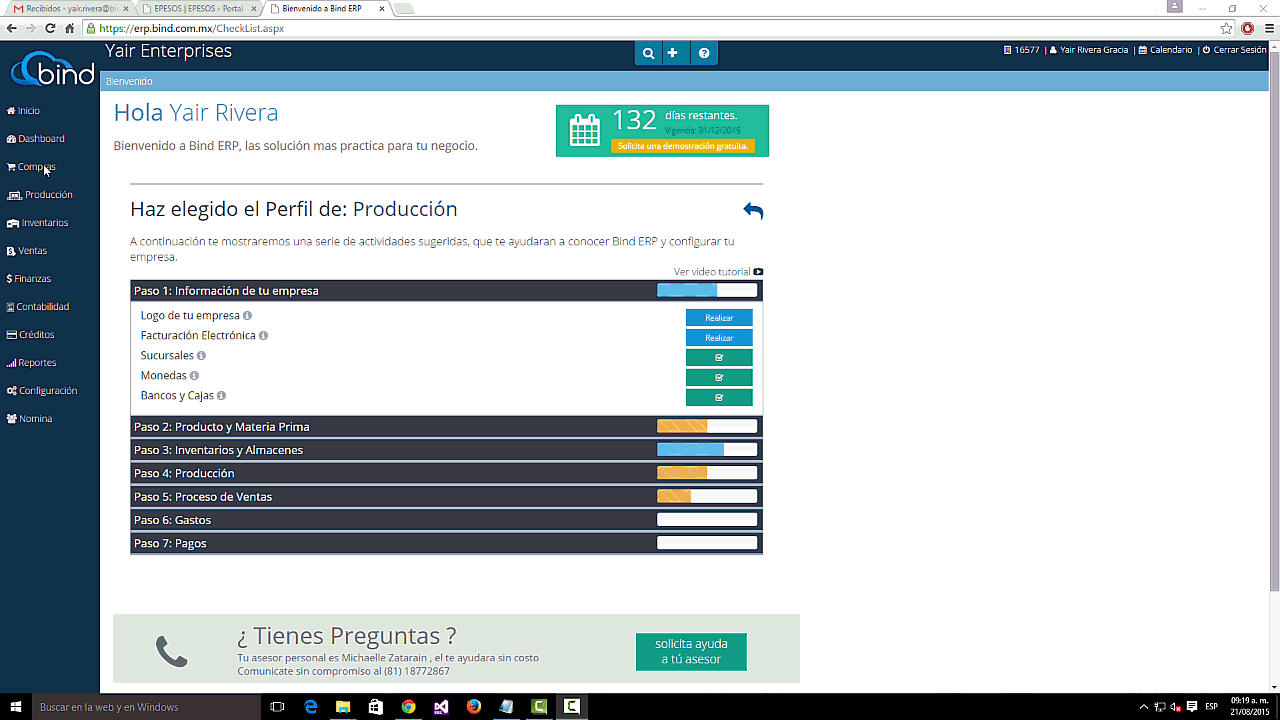
Task: Expand Paso 2: Producto y Materia Prima
Action: 446,427
